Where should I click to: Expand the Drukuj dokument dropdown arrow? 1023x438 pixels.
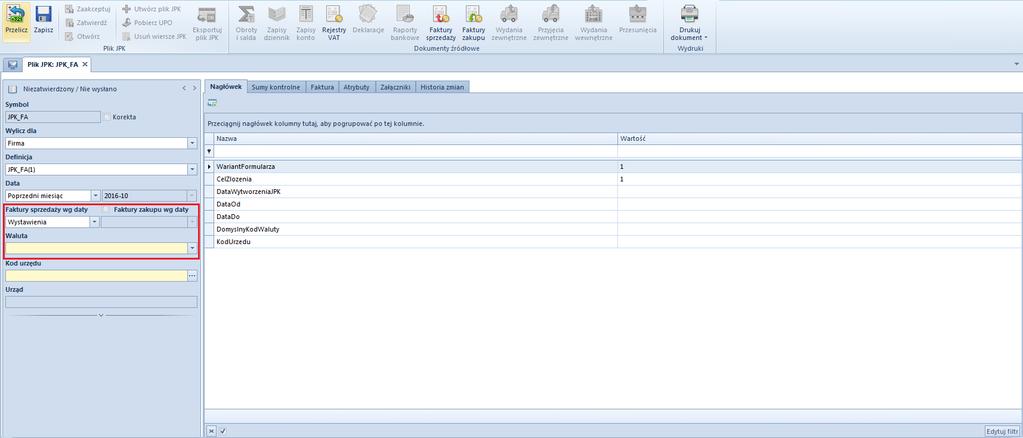click(706, 38)
